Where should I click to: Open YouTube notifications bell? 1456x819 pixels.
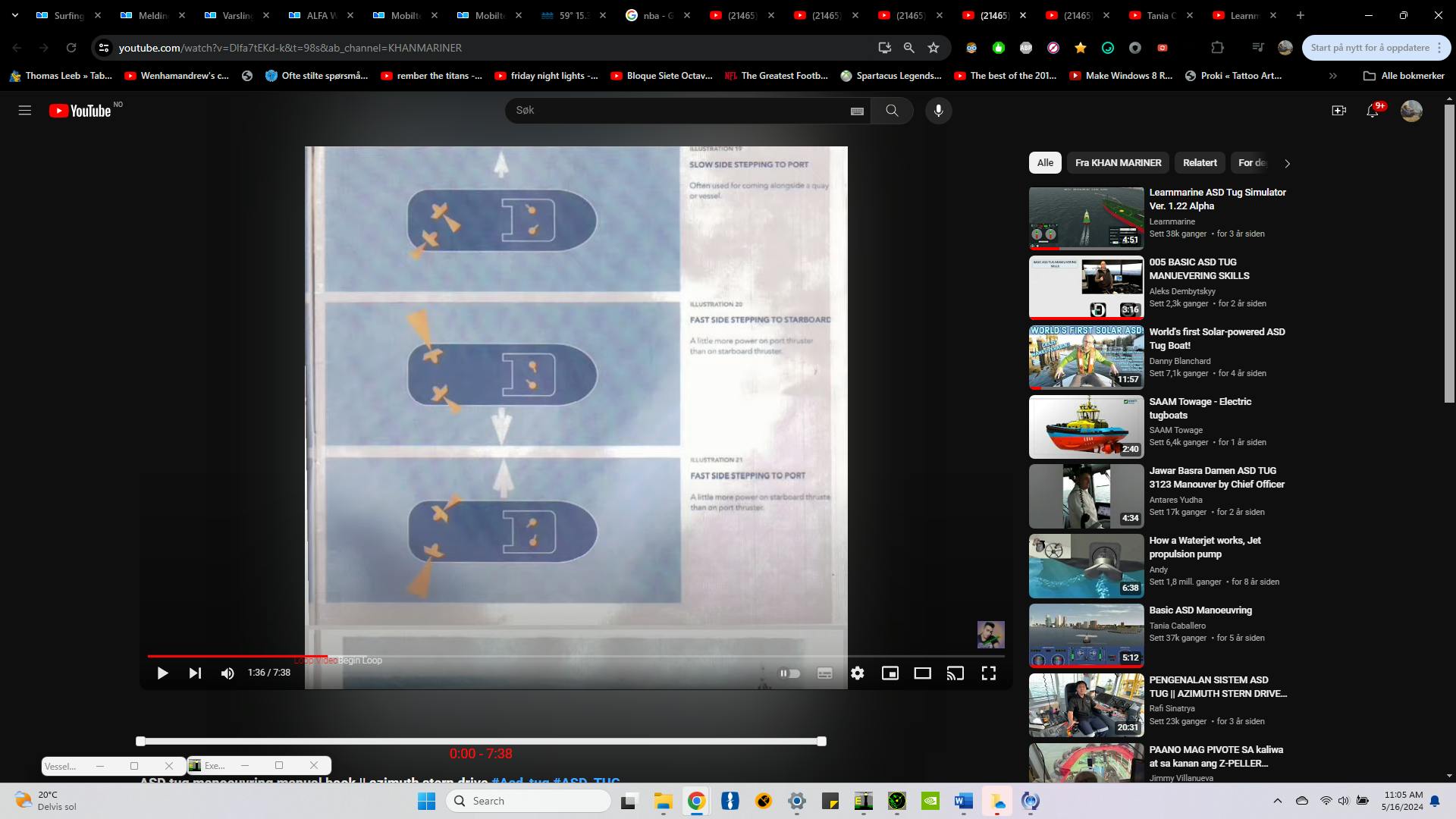coord(1373,111)
